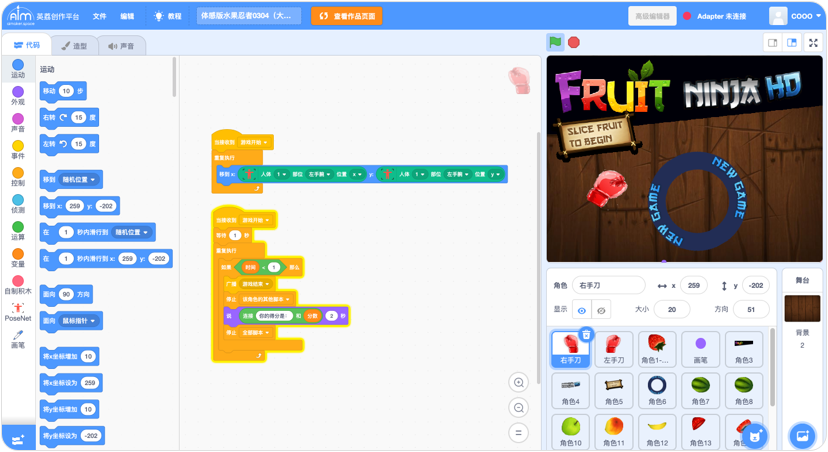Delete the 右手刀 sprite with trash icon
This screenshot has width=828, height=452.
click(586, 335)
